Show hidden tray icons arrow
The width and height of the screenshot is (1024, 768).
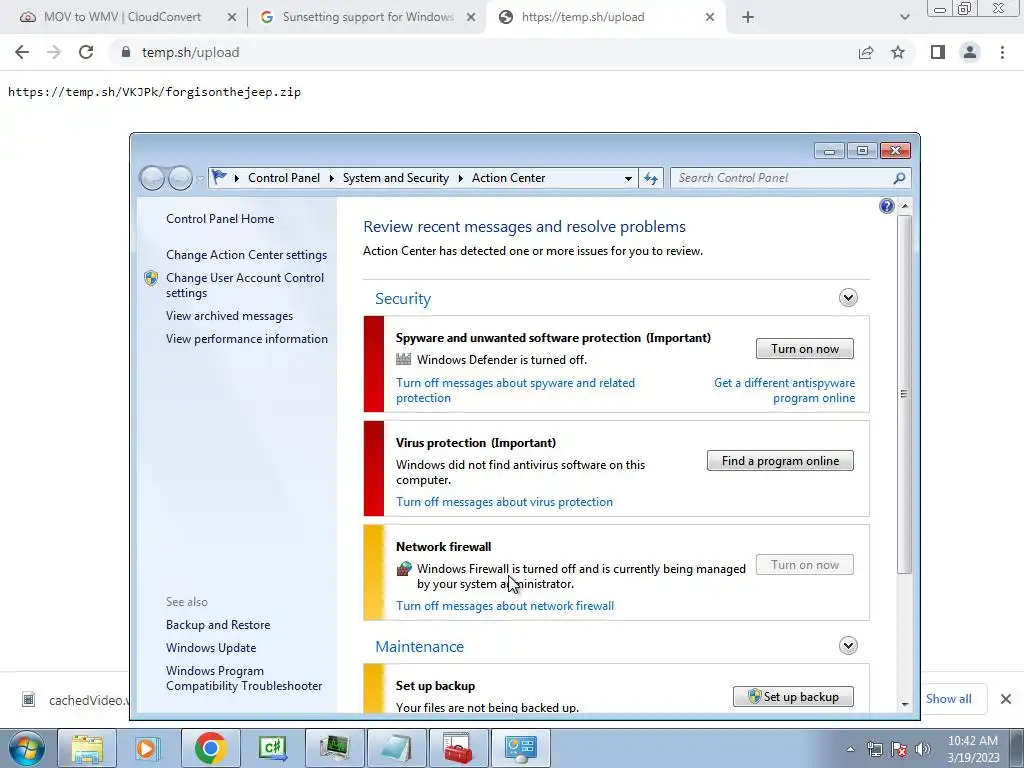[850, 749]
